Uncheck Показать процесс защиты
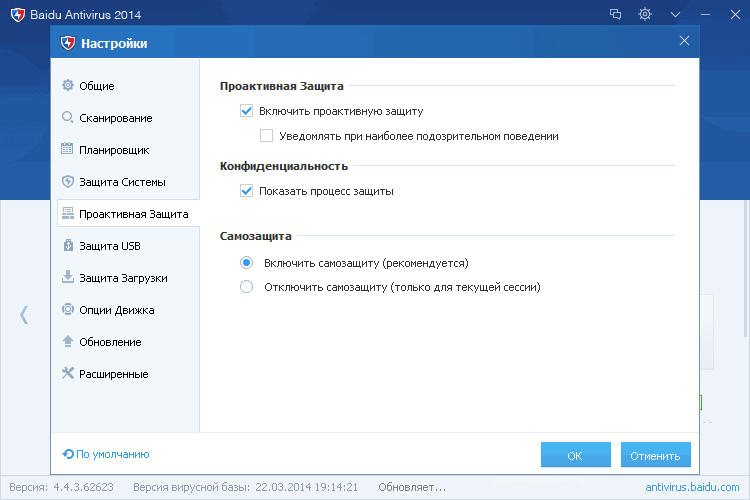The image size is (750, 500). tap(246, 191)
